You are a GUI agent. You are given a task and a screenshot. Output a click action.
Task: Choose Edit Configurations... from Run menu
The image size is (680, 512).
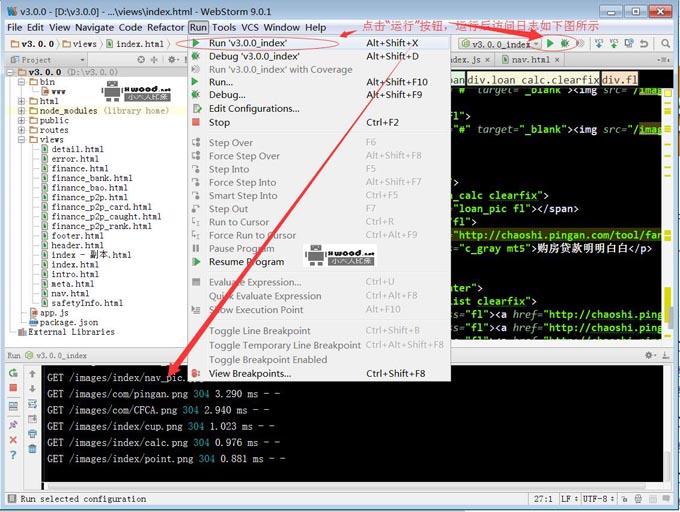319,108
